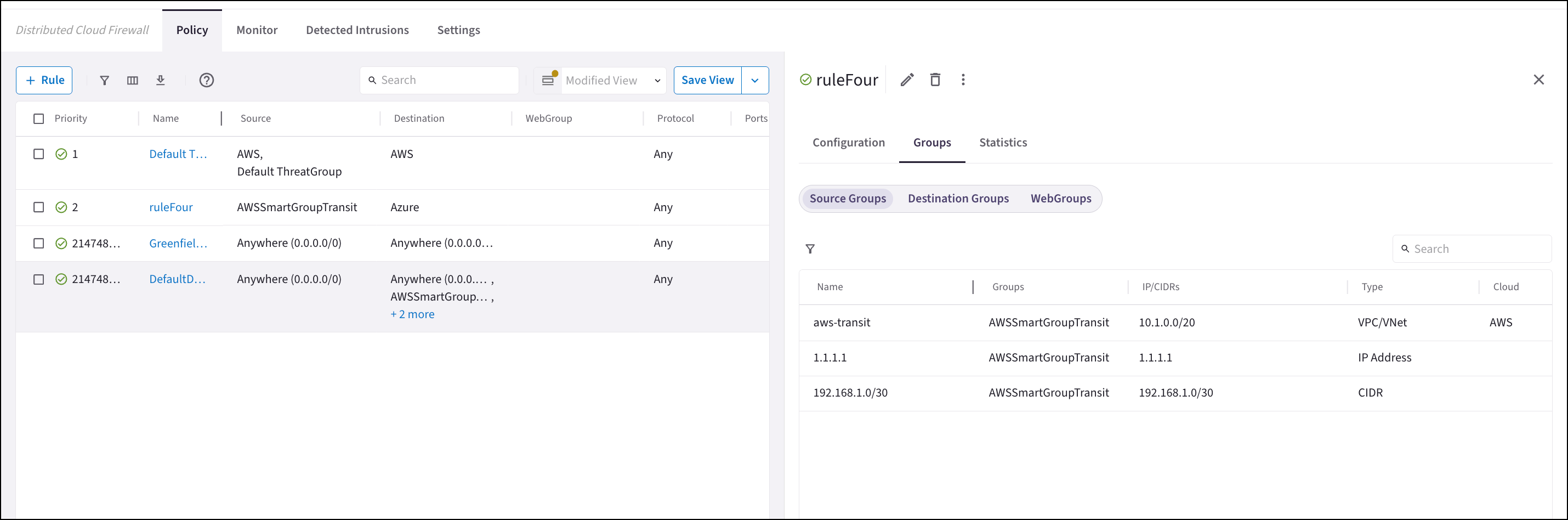This screenshot has width=1568, height=520.
Task: Delete ruleFour using the trash icon
Action: tap(935, 80)
